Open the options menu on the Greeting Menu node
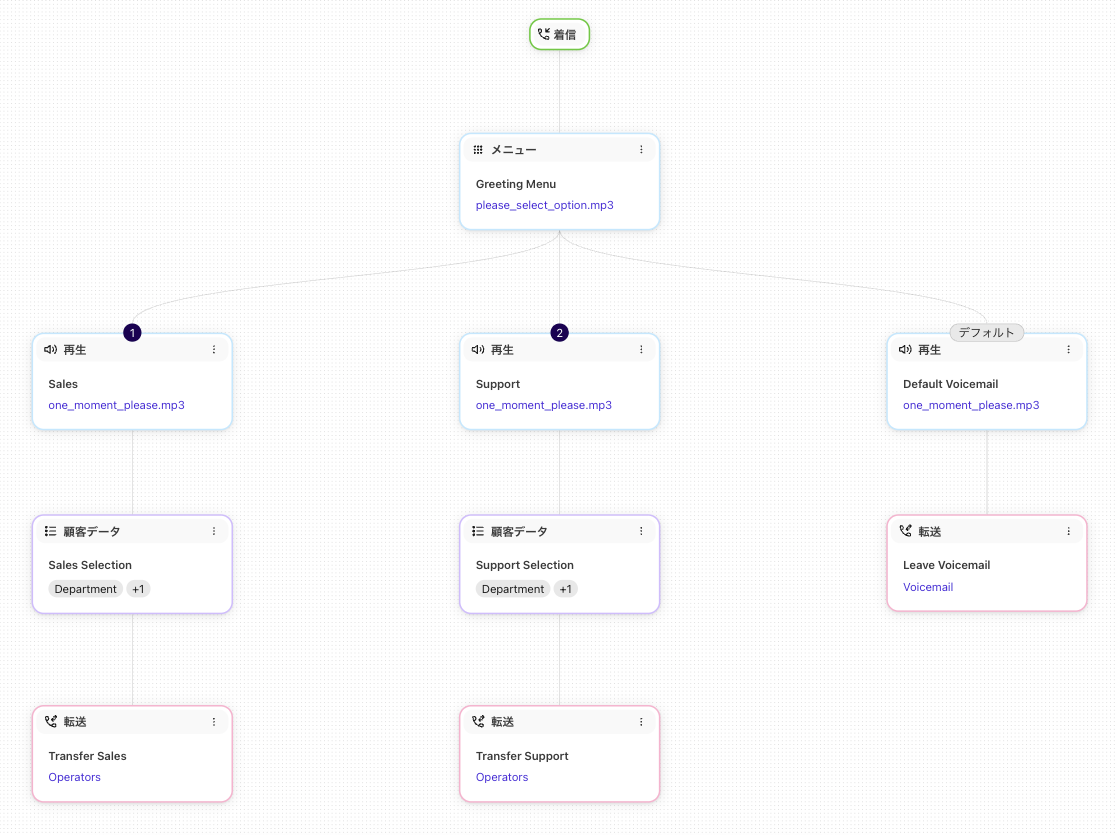Image resolution: width=1117 pixels, height=835 pixels. [641, 149]
